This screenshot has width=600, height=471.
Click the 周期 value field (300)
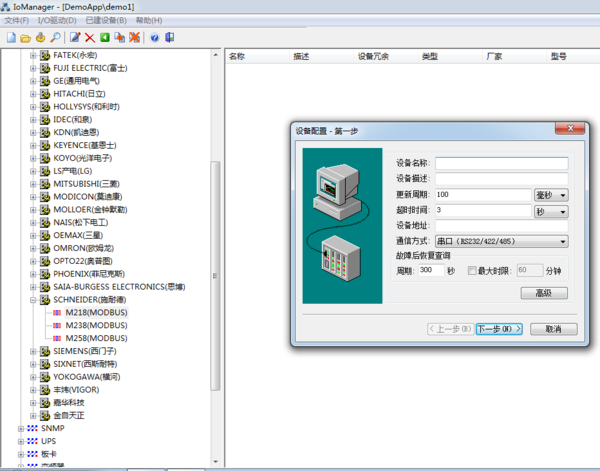coord(431,271)
